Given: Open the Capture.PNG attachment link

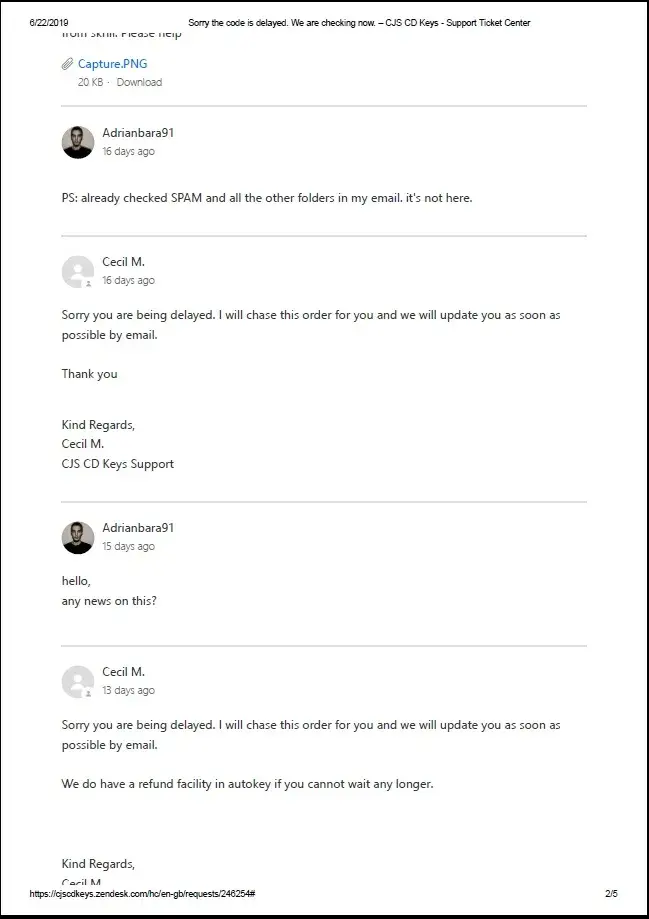Looking at the screenshot, I should (x=112, y=64).
